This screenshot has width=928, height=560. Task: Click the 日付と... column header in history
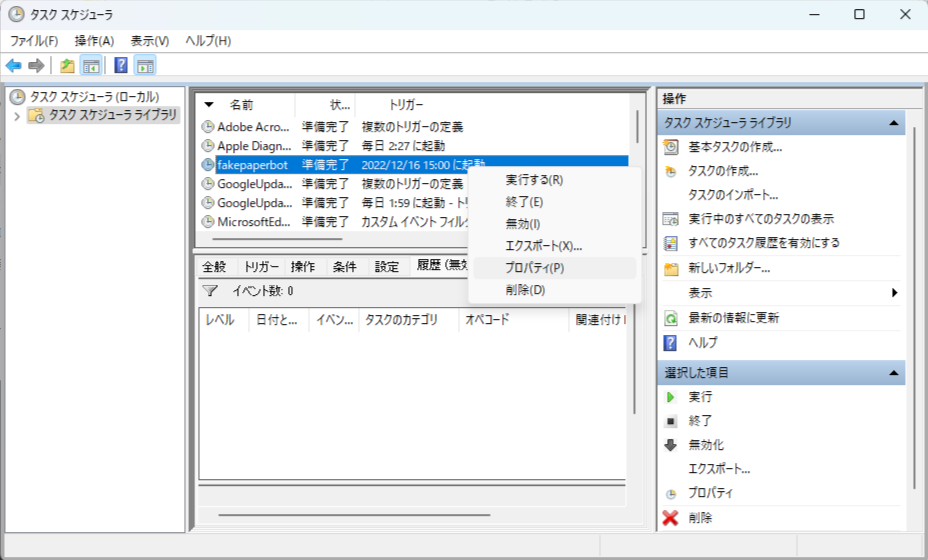(277, 320)
